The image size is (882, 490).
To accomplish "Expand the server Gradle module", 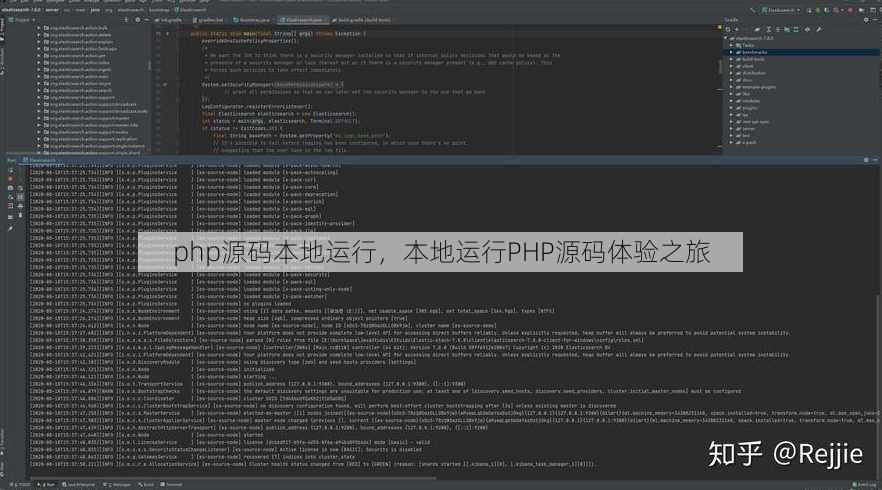I will pyautogui.click(x=731, y=128).
